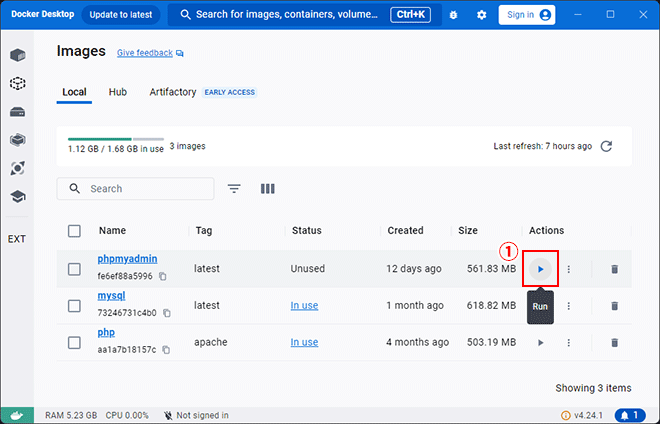Screen dimensions: 660x424
Task: Open the Learning Center sidebar icon
Action: [x=17, y=196]
